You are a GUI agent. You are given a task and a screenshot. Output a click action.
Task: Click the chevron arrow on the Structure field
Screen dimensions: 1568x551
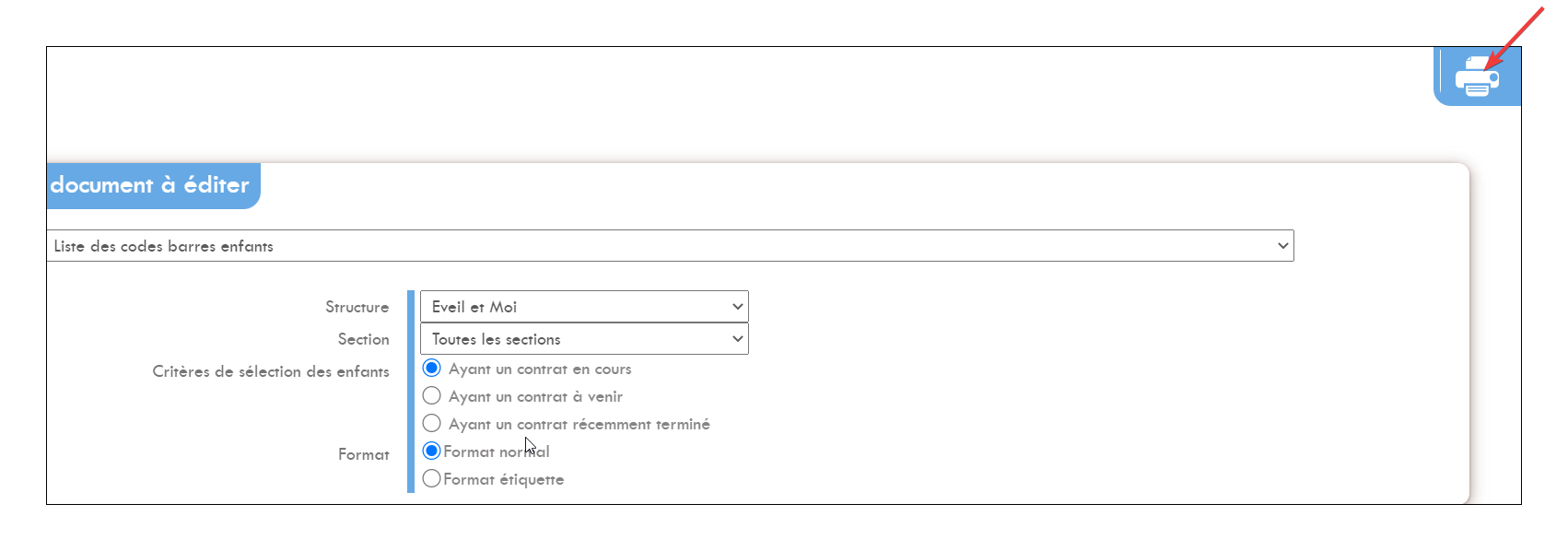click(737, 307)
